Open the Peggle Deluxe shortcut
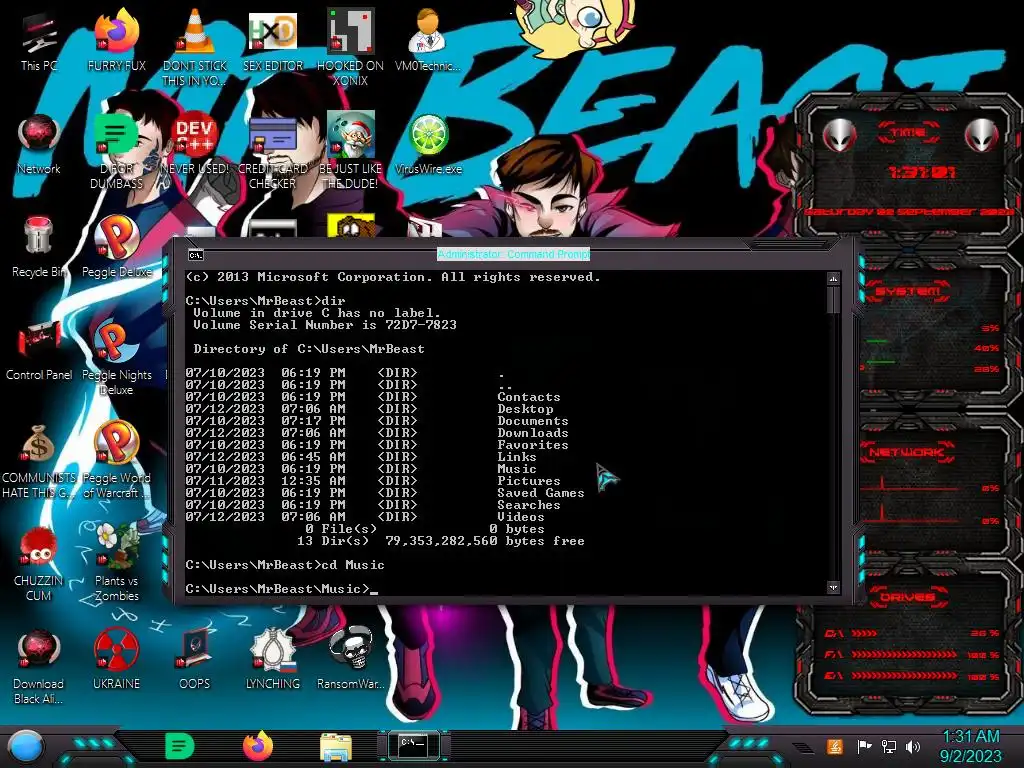This screenshot has height=768, width=1024. (116, 247)
